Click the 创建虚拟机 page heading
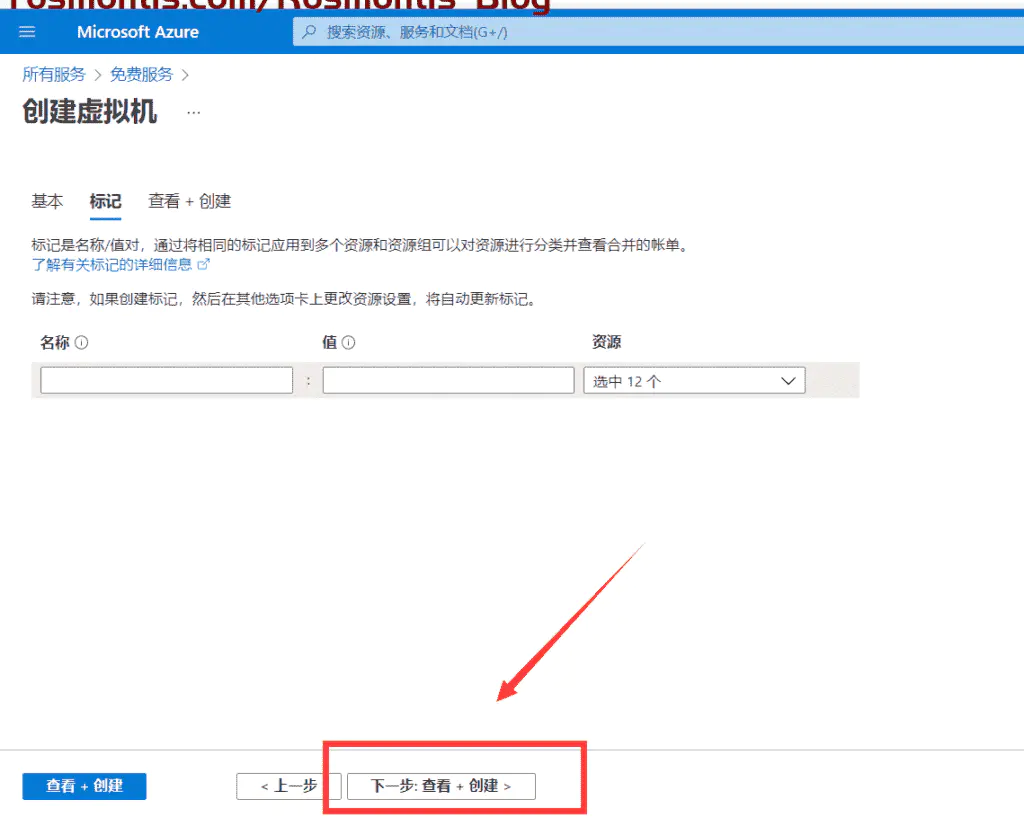 pyautogui.click(x=89, y=111)
